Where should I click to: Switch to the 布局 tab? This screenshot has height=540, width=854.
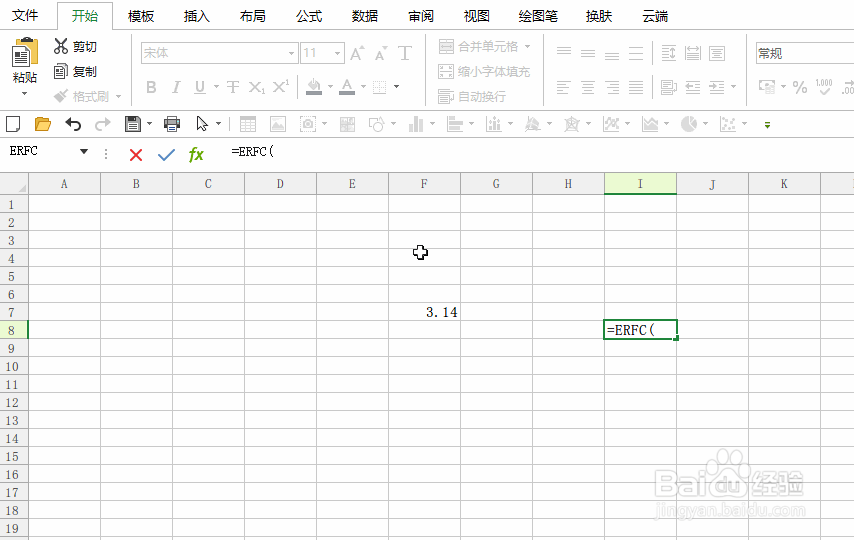click(x=253, y=16)
